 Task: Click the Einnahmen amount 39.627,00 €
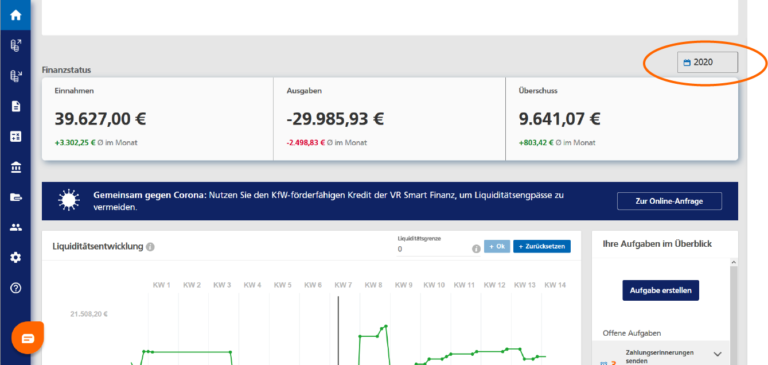pos(100,119)
